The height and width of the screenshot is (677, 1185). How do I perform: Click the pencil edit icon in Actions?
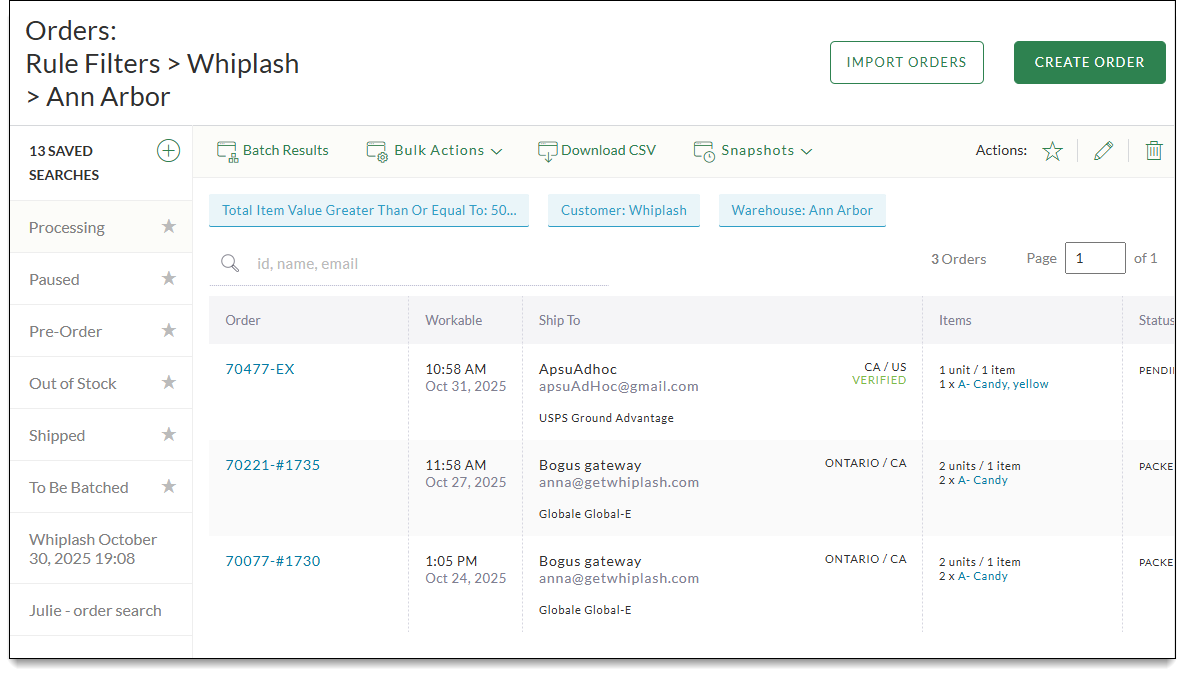pyautogui.click(x=1103, y=151)
